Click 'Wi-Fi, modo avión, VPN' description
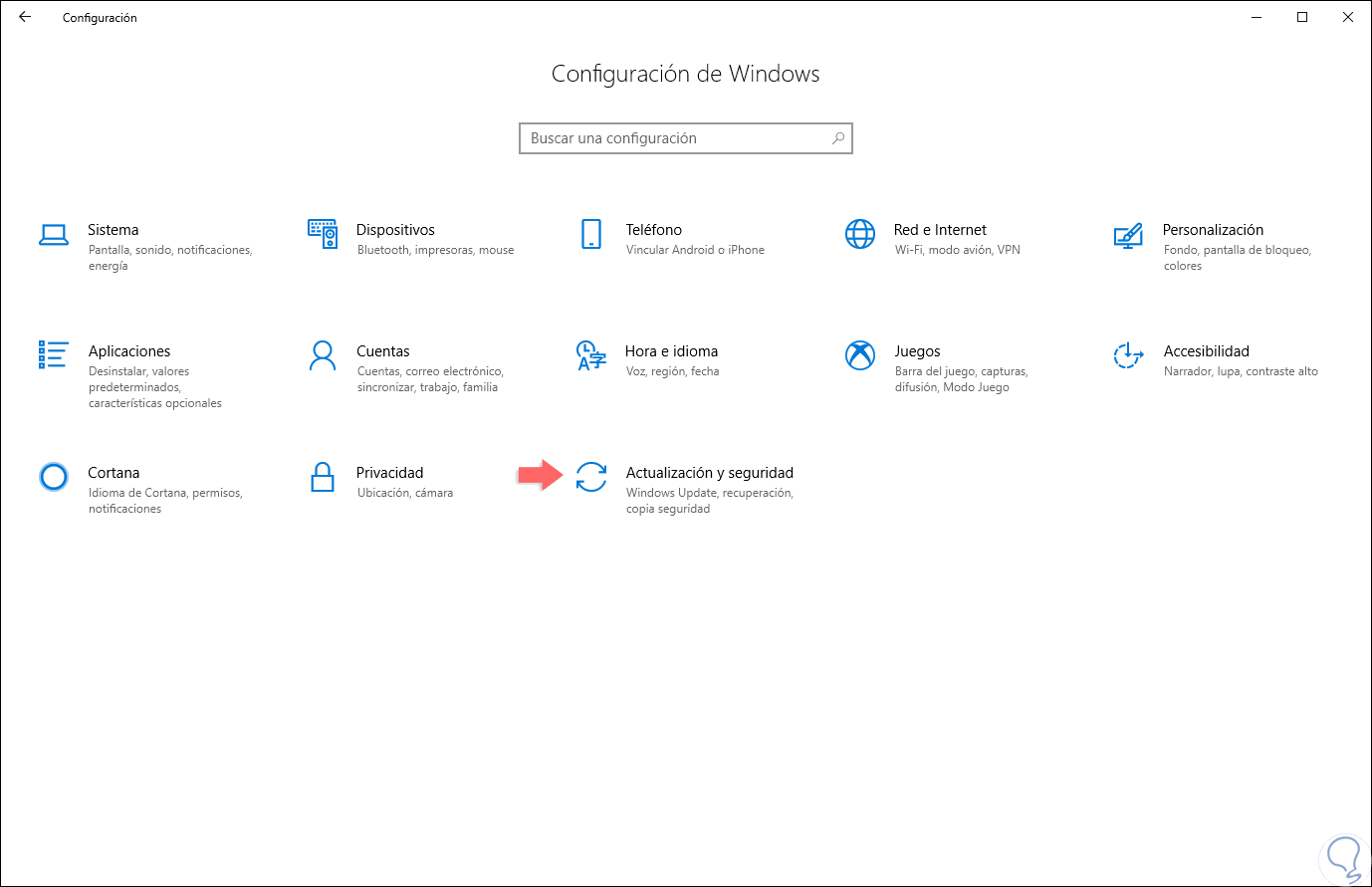 (x=958, y=250)
